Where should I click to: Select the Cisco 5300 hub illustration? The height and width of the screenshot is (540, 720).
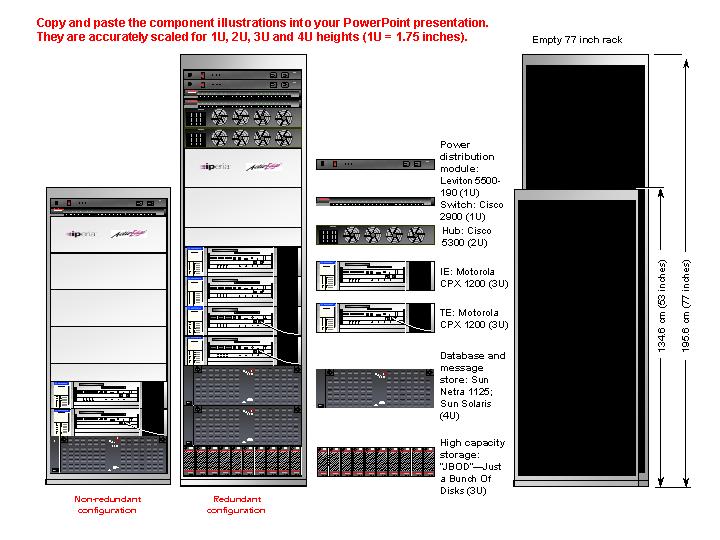click(375, 235)
